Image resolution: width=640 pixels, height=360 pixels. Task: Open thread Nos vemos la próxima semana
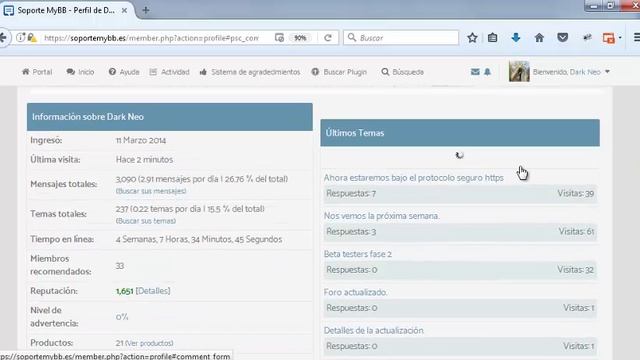(x=382, y=216)
